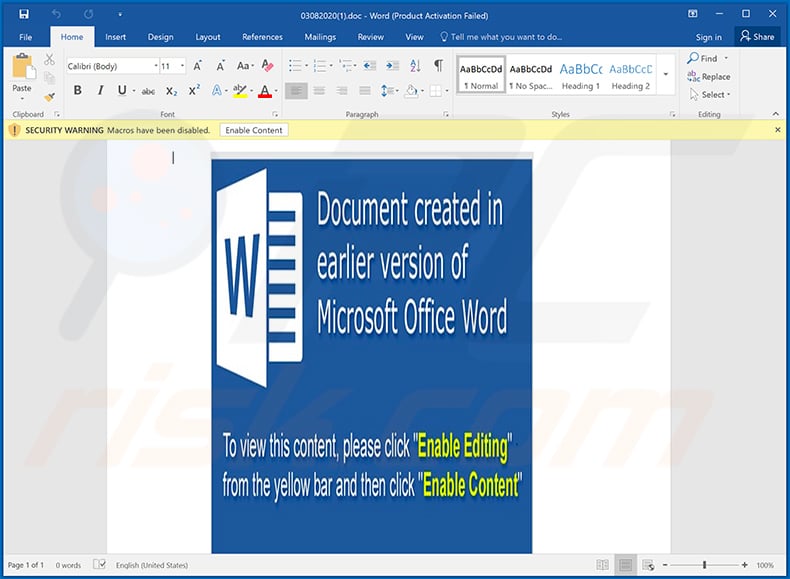Apply yellow text highlight color
Image resolution: width=790 pixels, height=579 pixels.
point(240,91)
